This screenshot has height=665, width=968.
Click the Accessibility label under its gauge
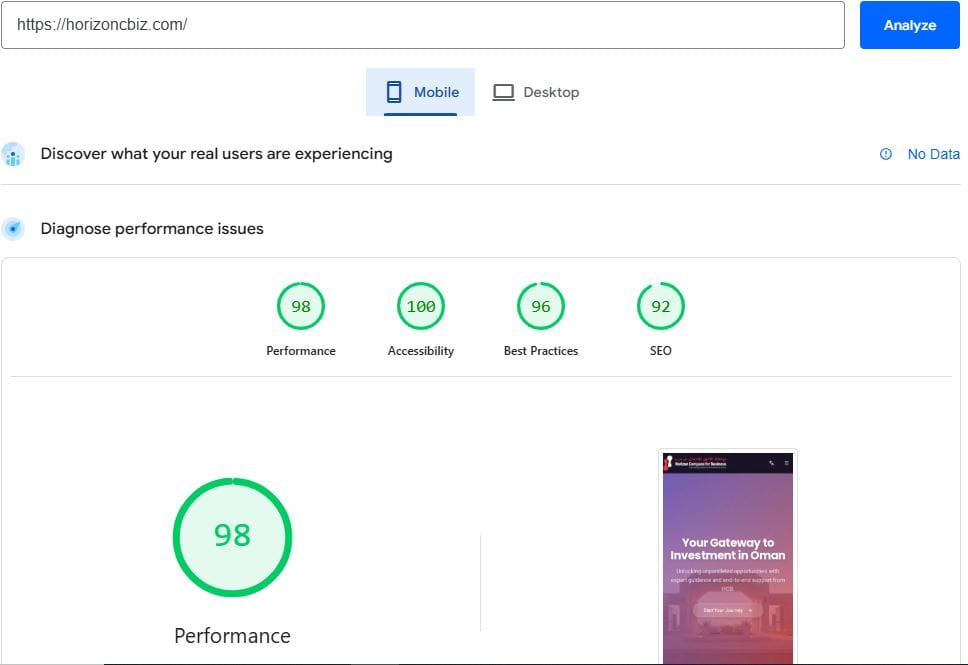click(420, 351)
